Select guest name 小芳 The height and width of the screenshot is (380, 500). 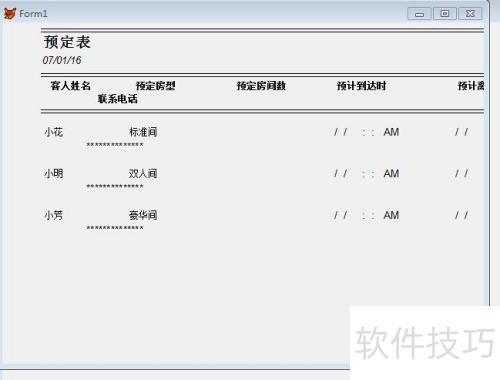54,215
